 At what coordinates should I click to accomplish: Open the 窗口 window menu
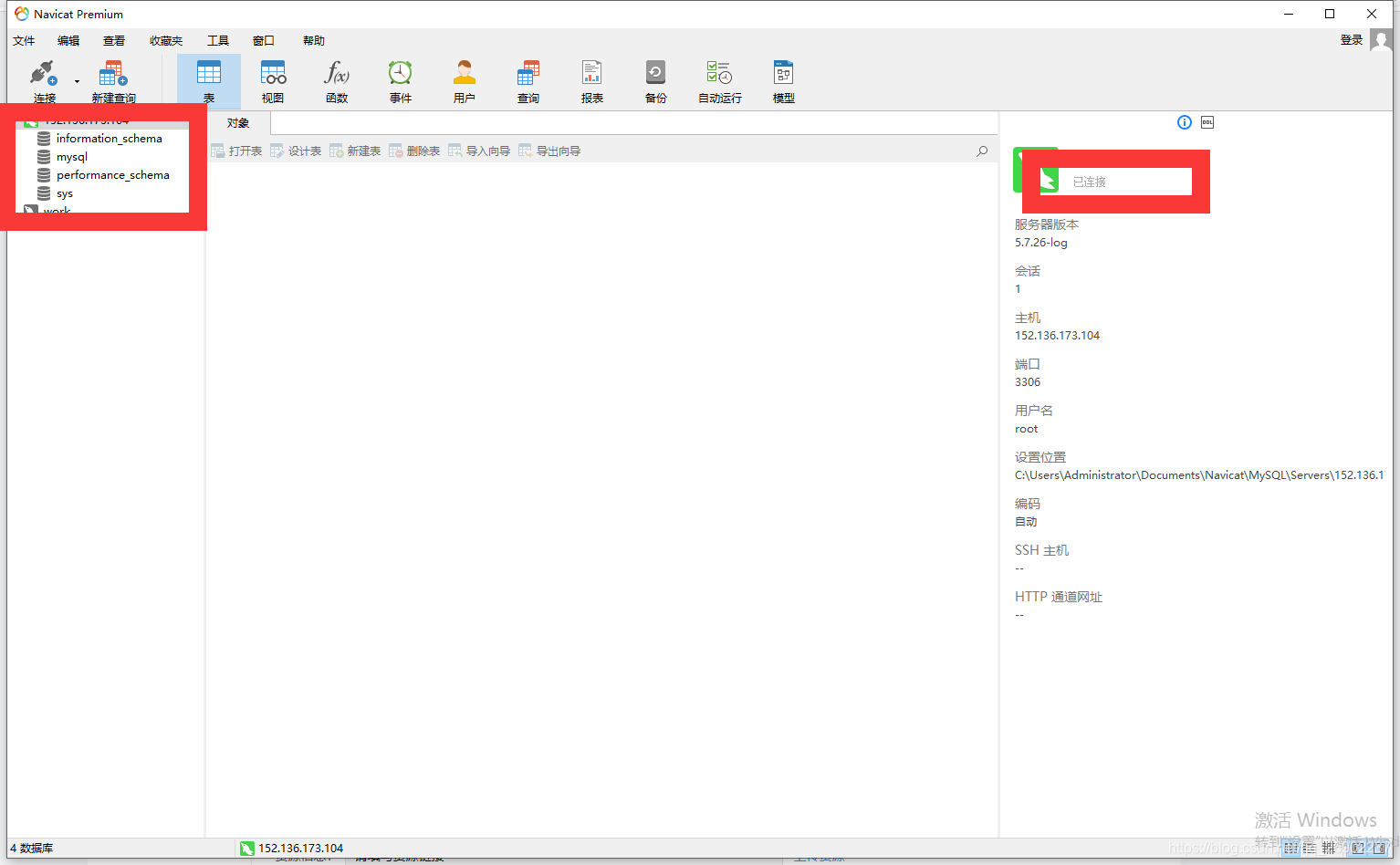pos(264,40)
